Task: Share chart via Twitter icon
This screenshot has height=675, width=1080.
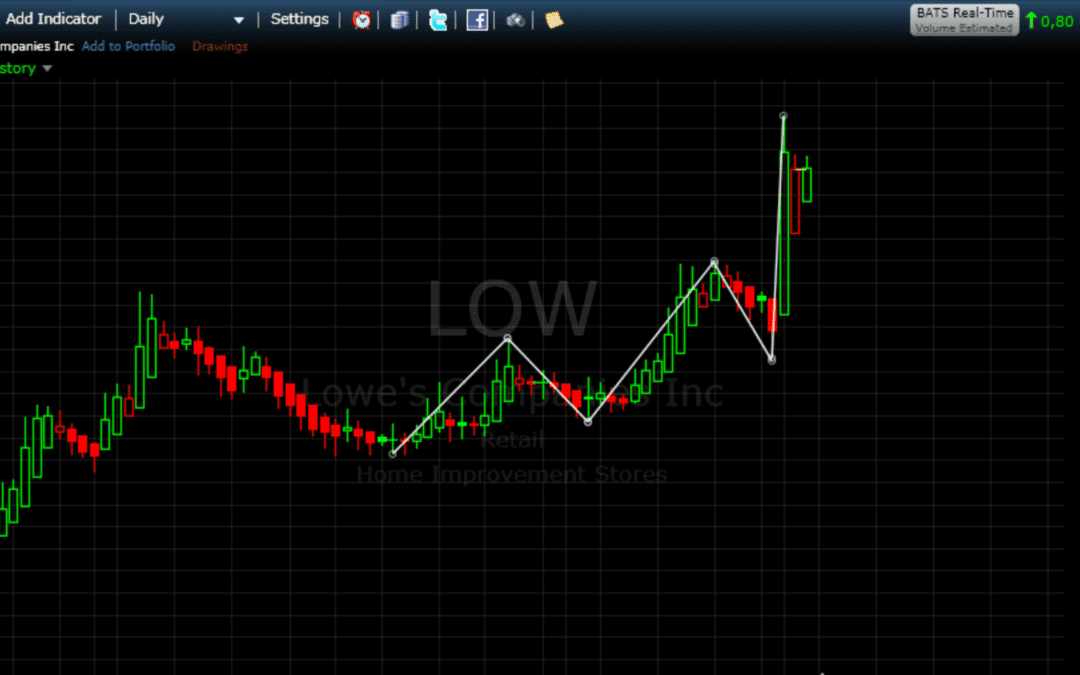Action: (437, 20)
